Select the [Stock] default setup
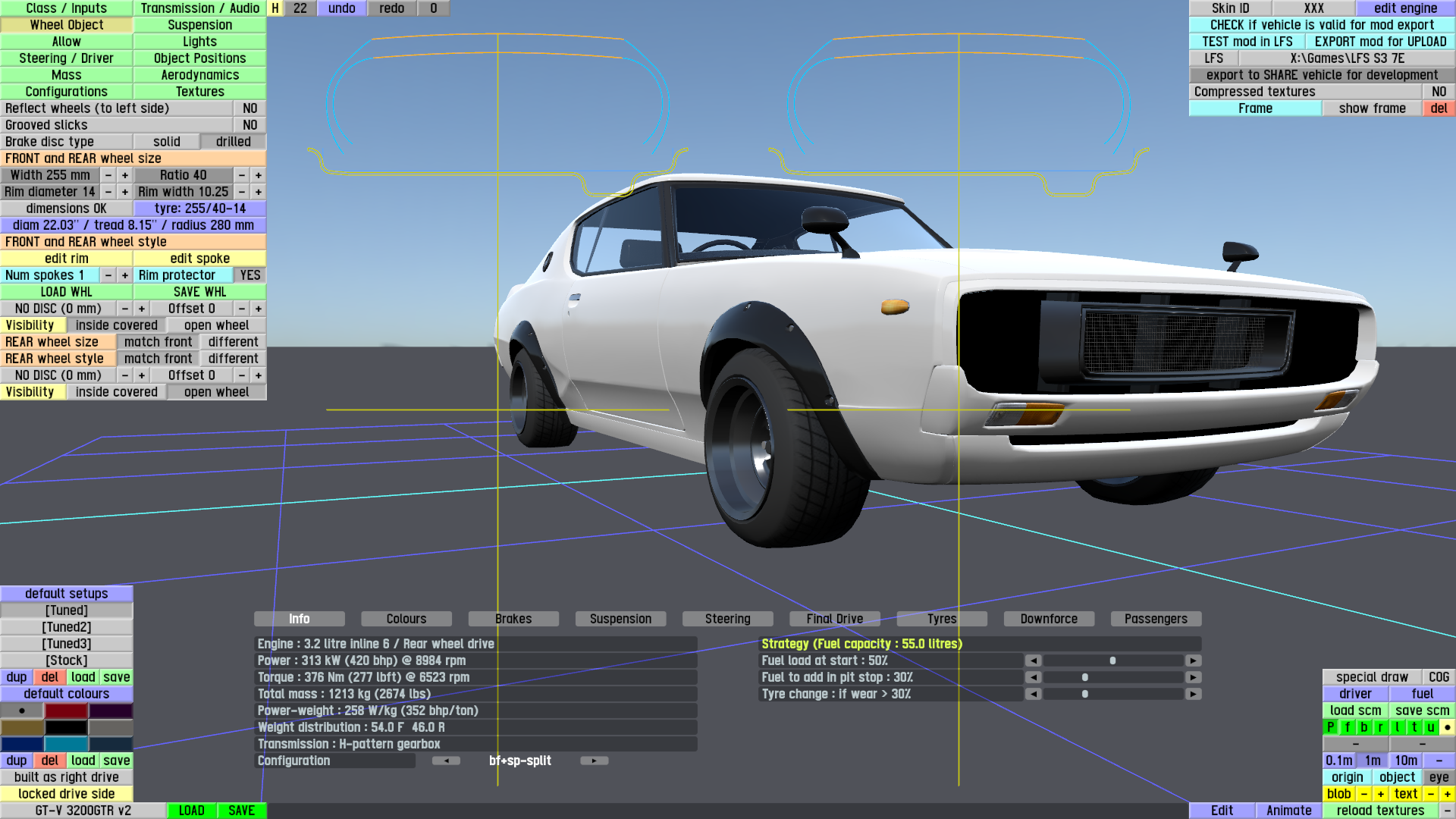The height and width of the screenshot is (819, 1456). [66, 661]
